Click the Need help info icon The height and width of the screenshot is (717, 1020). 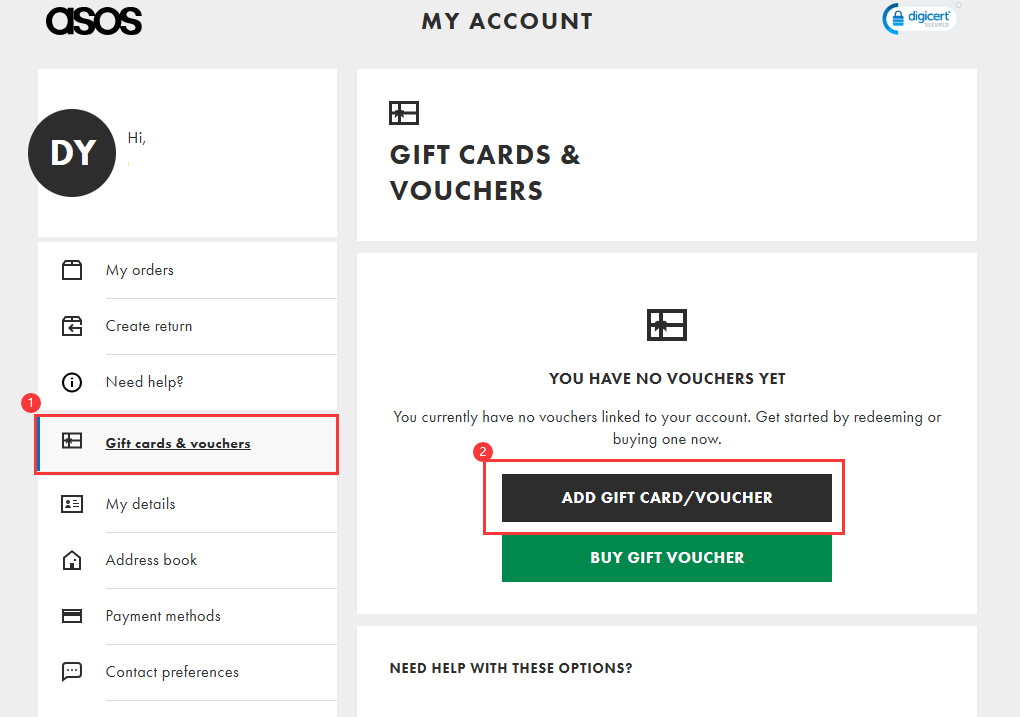pyautogui.click(x=72, y=382)
